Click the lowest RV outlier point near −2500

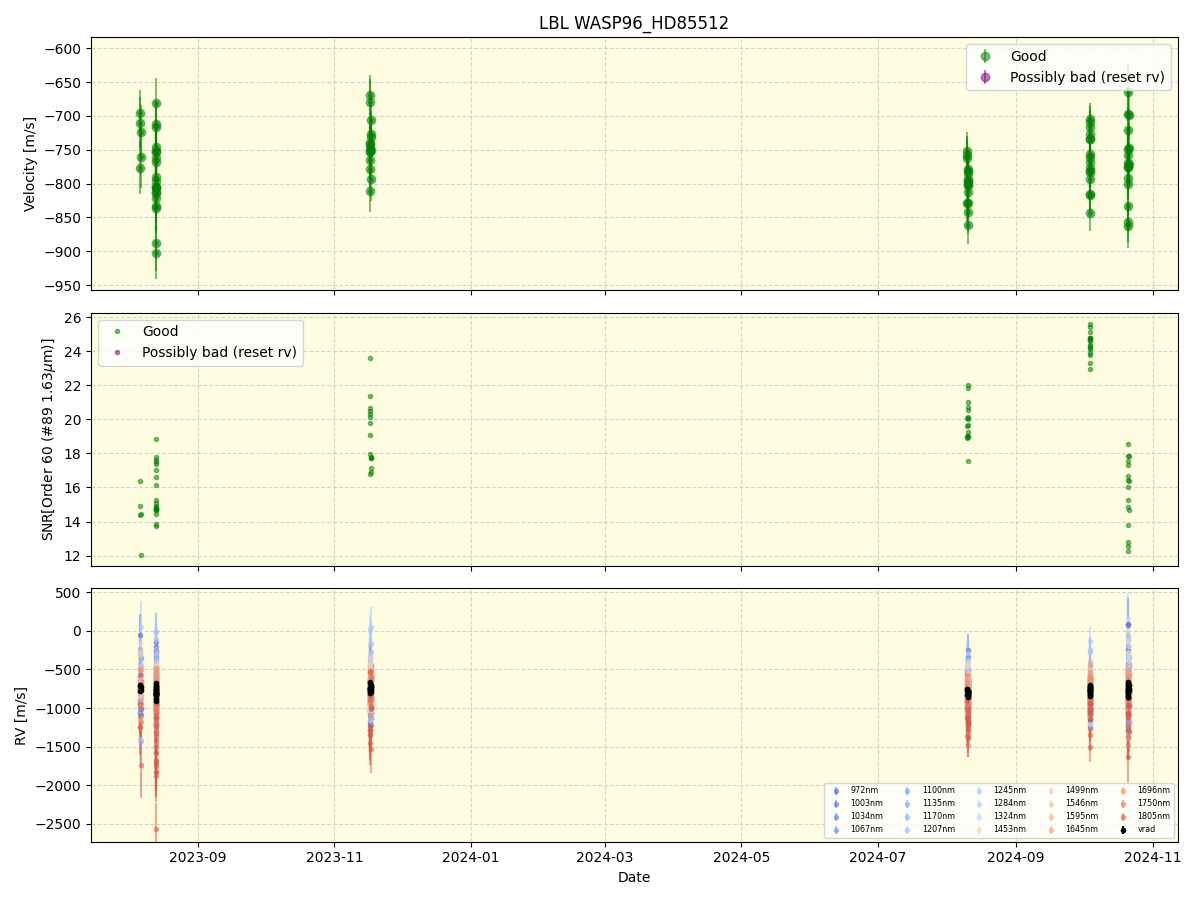tap(156, 829)
